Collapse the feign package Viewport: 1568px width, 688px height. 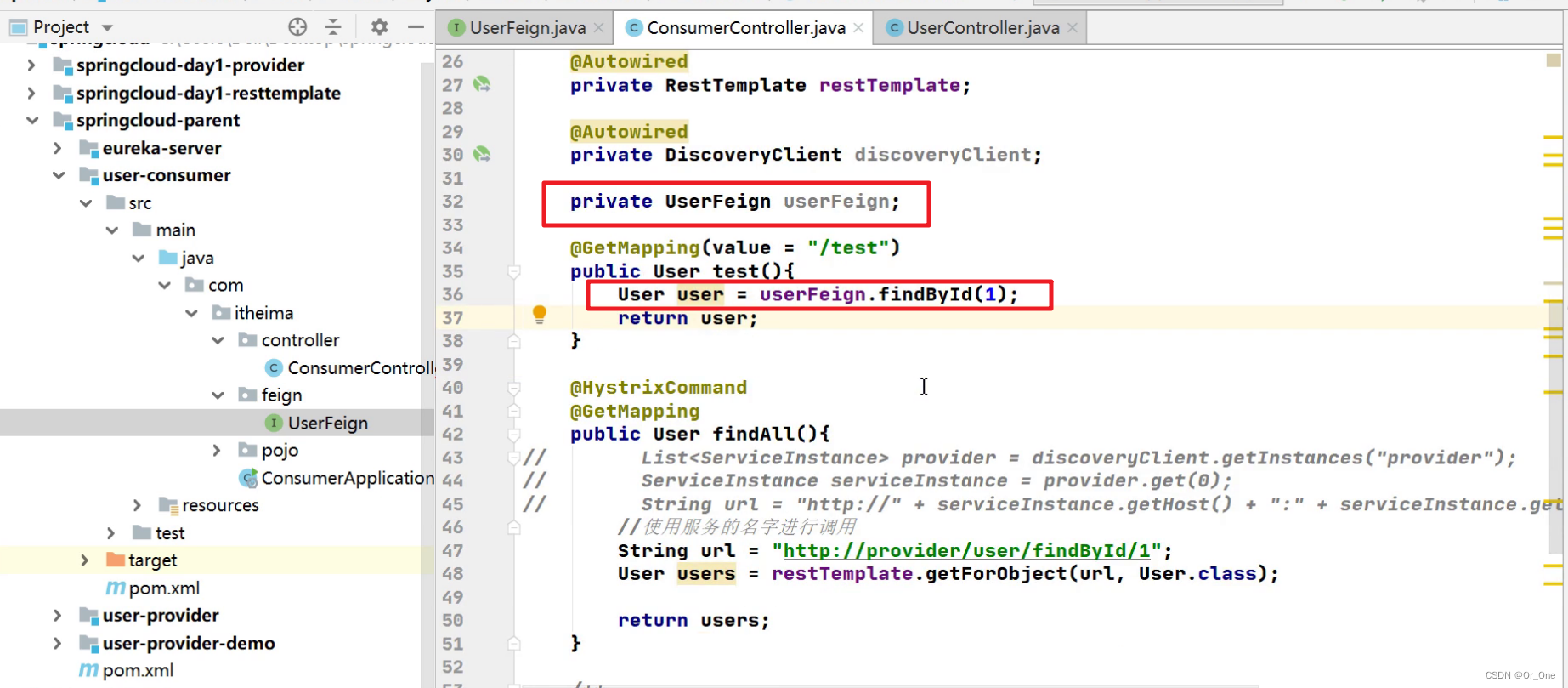pos(218,395)
